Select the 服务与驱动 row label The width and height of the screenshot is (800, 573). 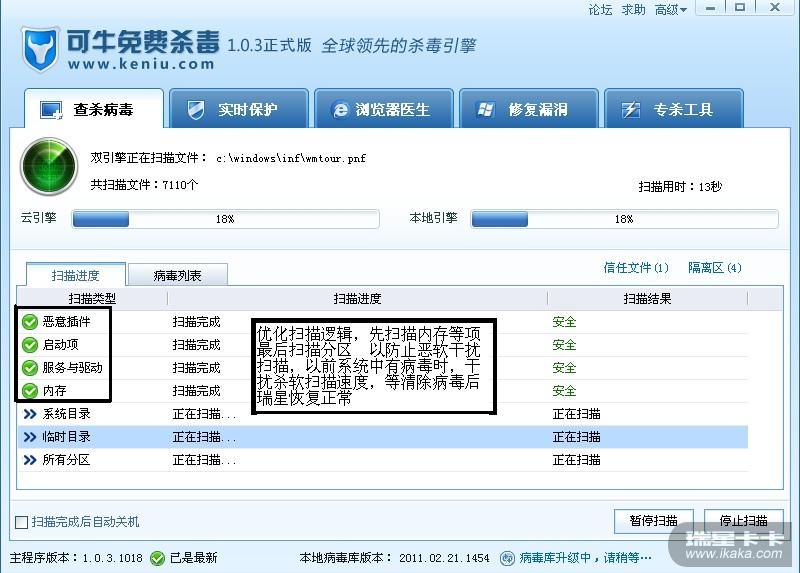(72, 368)
